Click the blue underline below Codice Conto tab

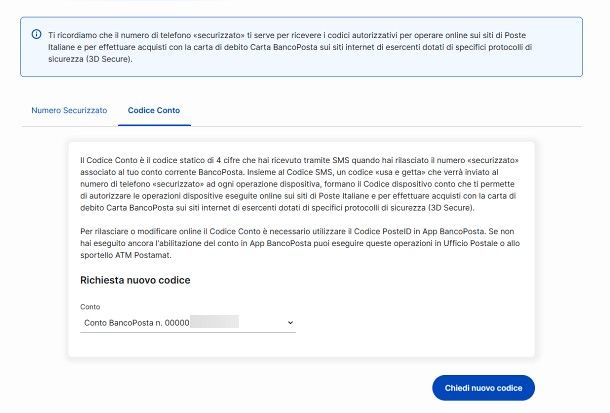(x=154, y=125)
